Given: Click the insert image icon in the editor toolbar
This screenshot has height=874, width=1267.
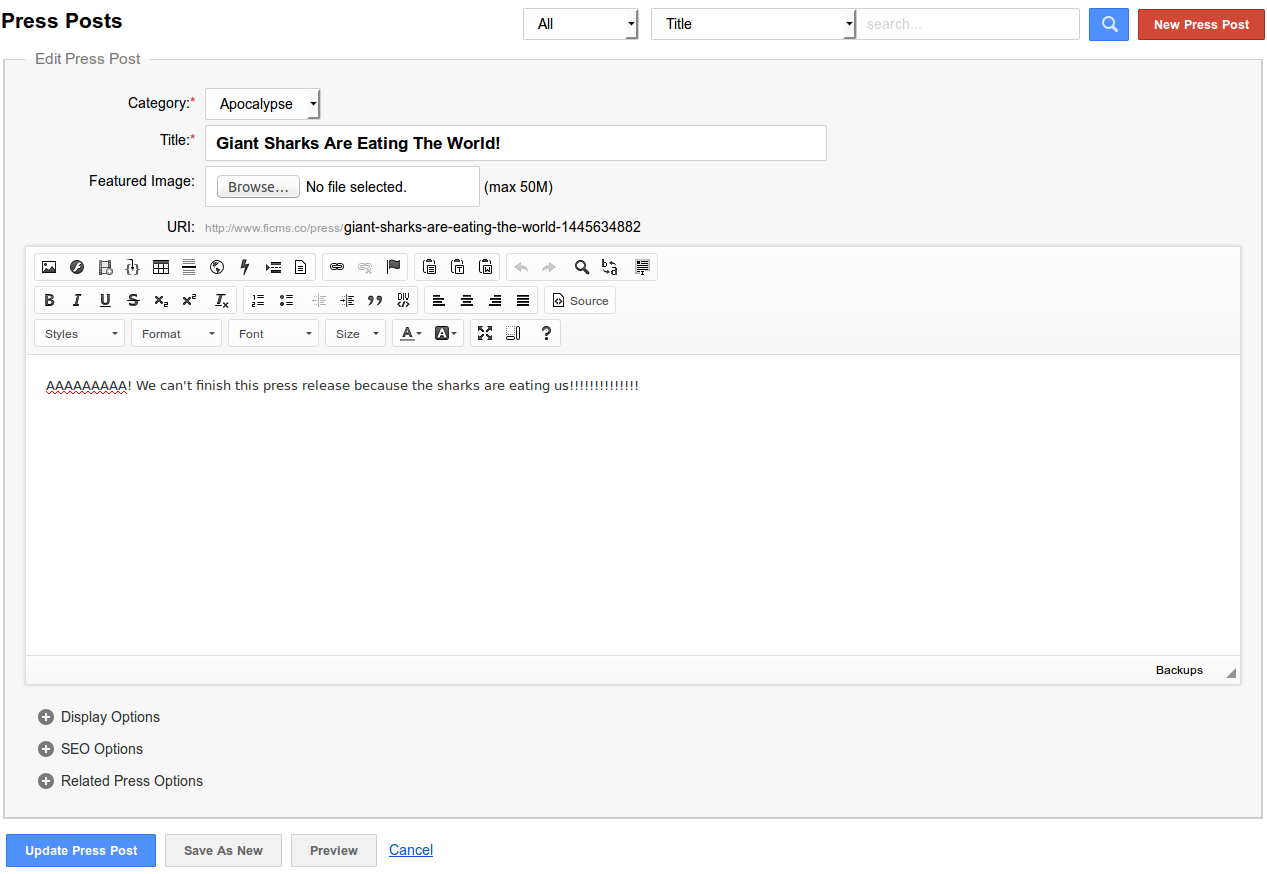Looking at the screenshot, I should 49,267.
